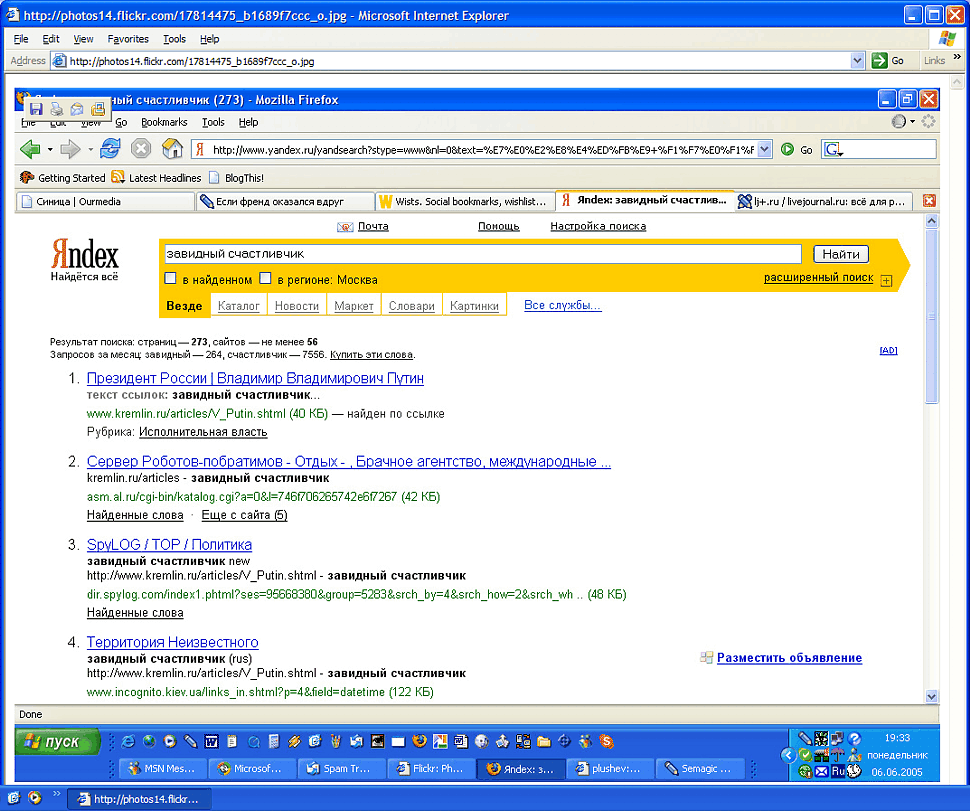Image resolution: width=970 pixels, height=811 pixels.
Task: Click Firefox Stop button
Action: pyautogui.click(x=141, y=148)
